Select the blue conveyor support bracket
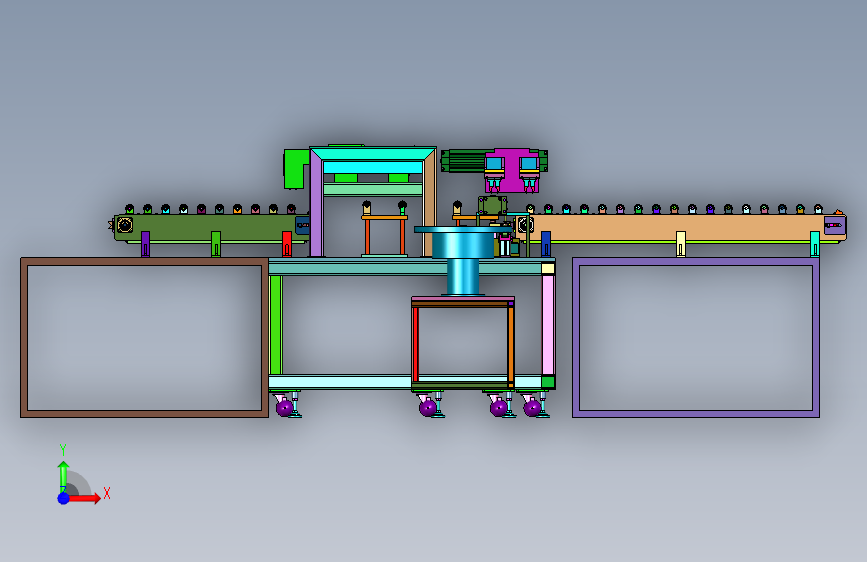The image size is (867, 562). coord(546,244)
